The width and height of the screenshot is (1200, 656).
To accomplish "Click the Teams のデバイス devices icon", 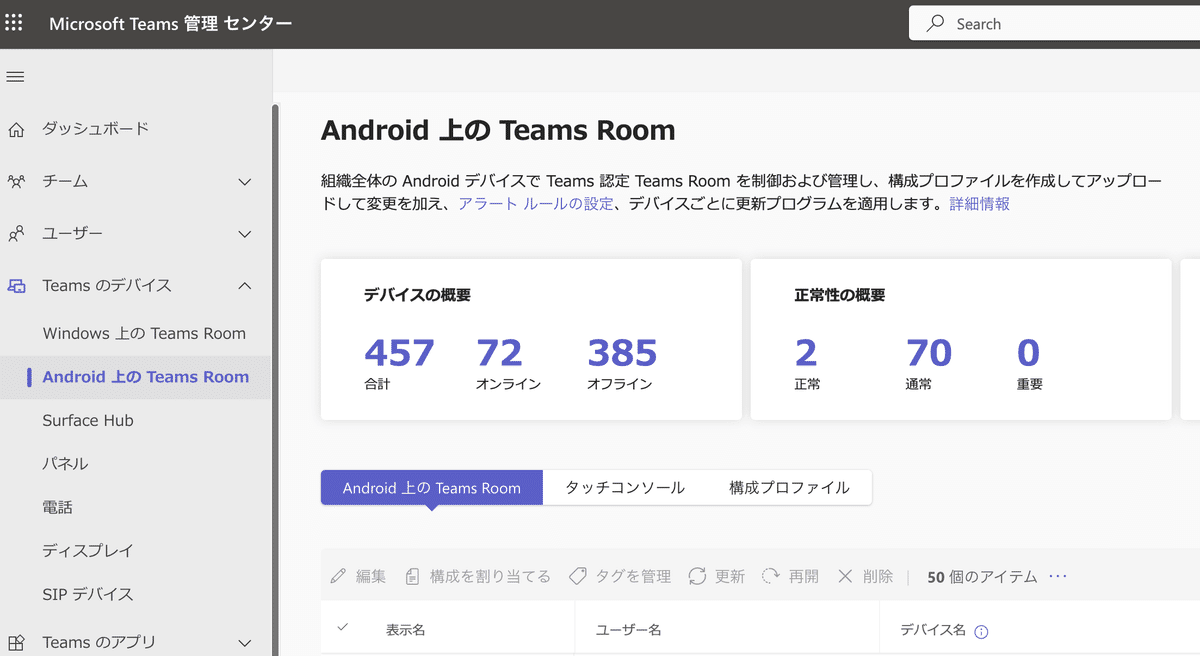I will pyautogui.click(x=16, y=286).
